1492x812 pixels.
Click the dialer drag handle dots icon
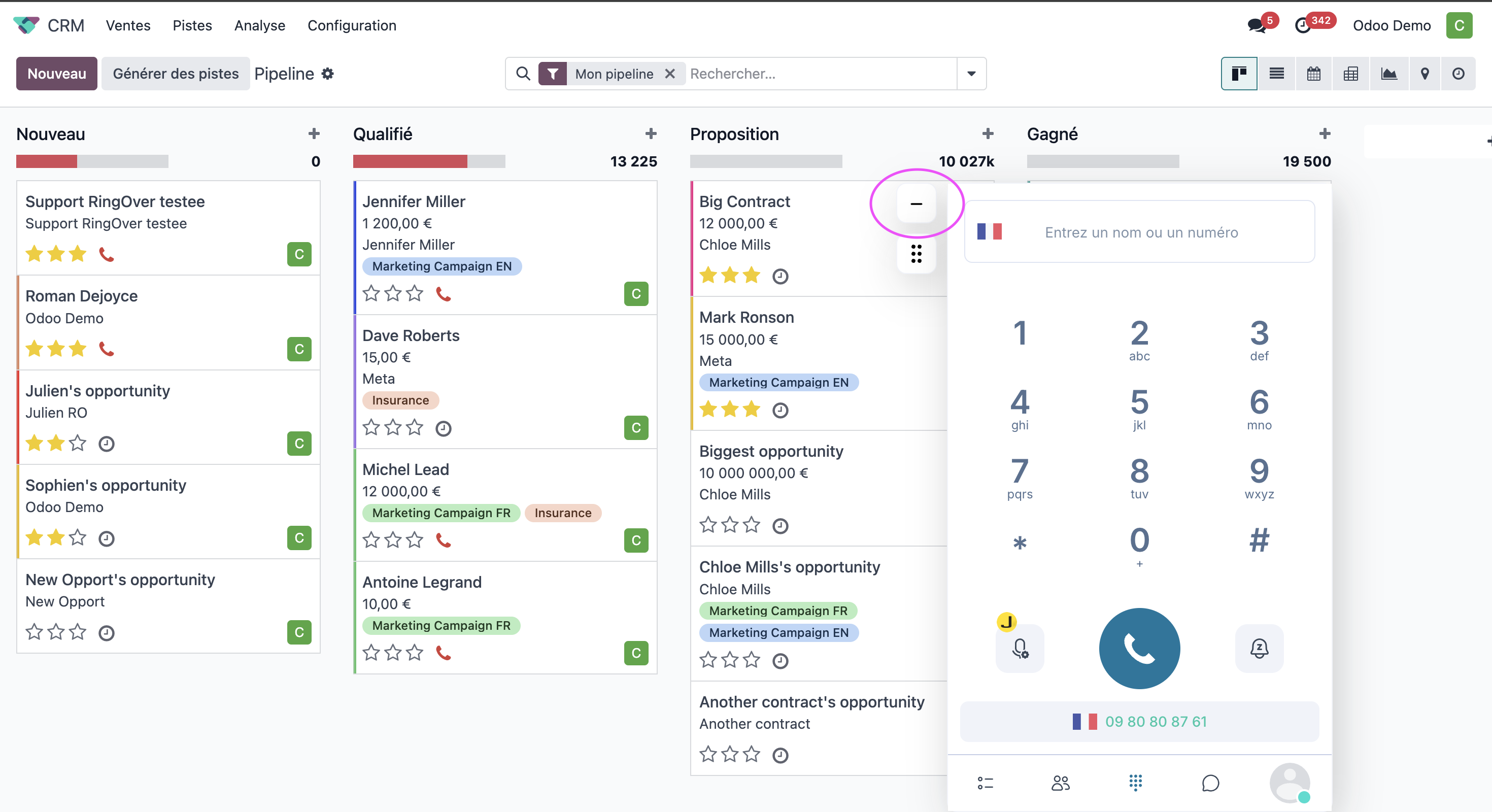click(917, 254)
